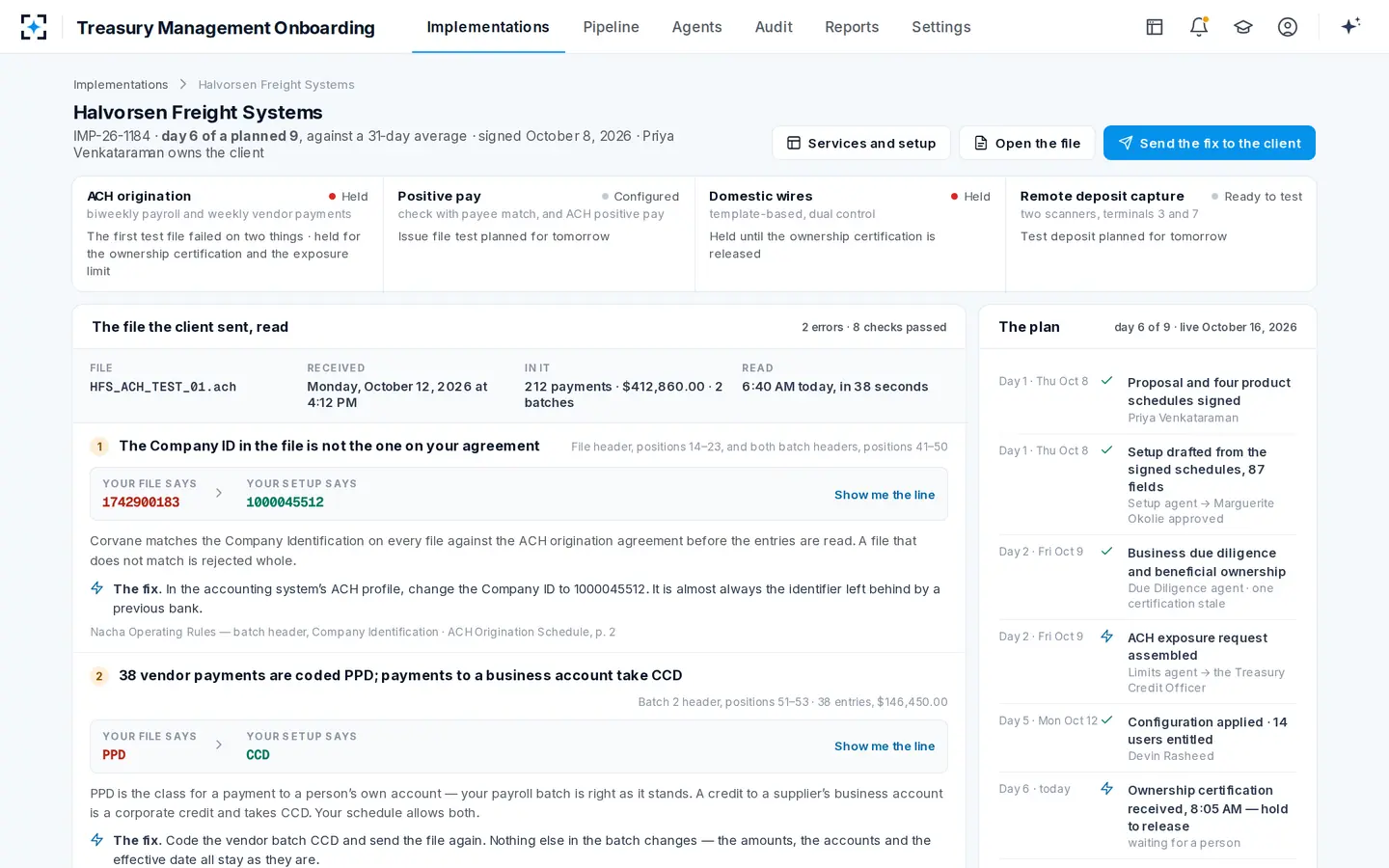Click the checkmark beside Configuration applied
The height and width of the screenshot is (868, 1389).
tap(1107, 720)
